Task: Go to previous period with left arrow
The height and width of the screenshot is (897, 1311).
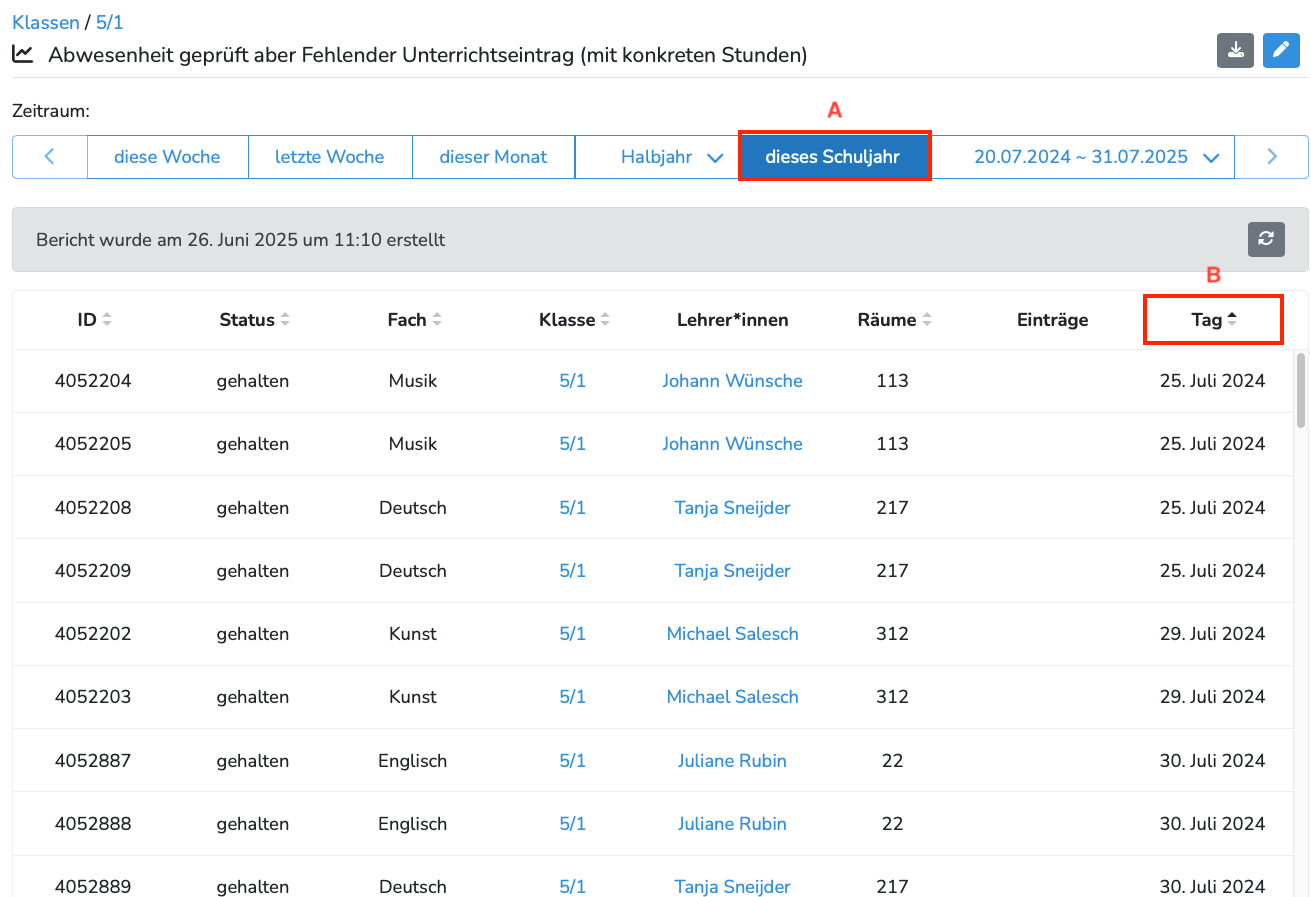Action: 50,157
